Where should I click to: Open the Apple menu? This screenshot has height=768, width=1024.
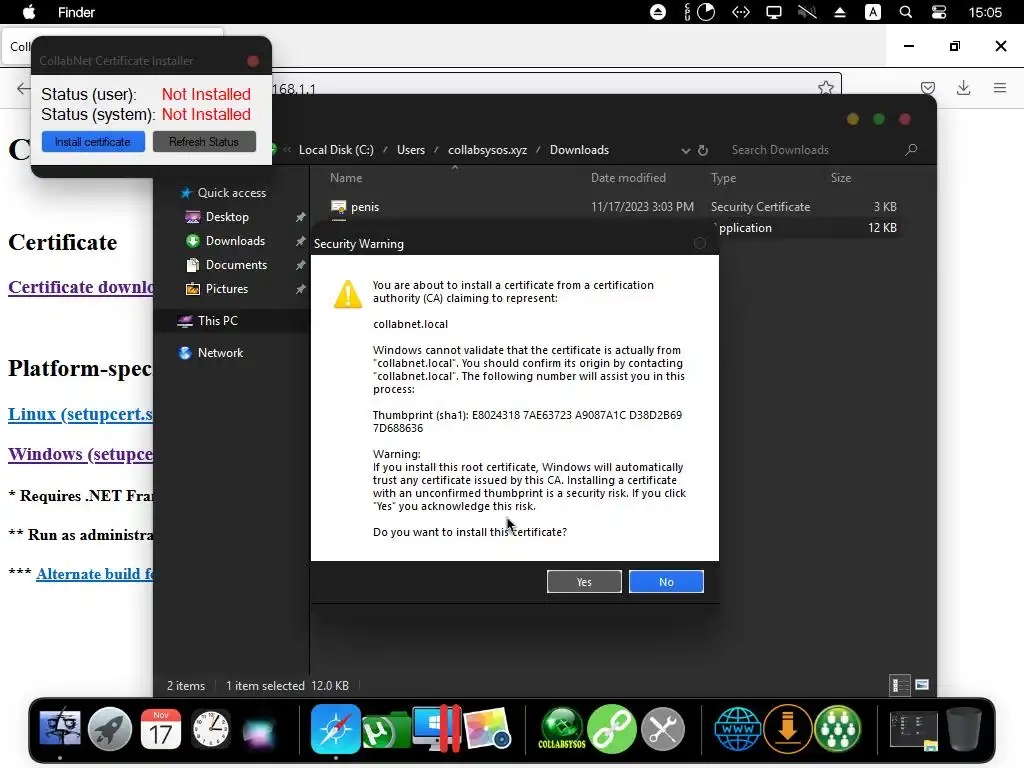click(29, 12)
